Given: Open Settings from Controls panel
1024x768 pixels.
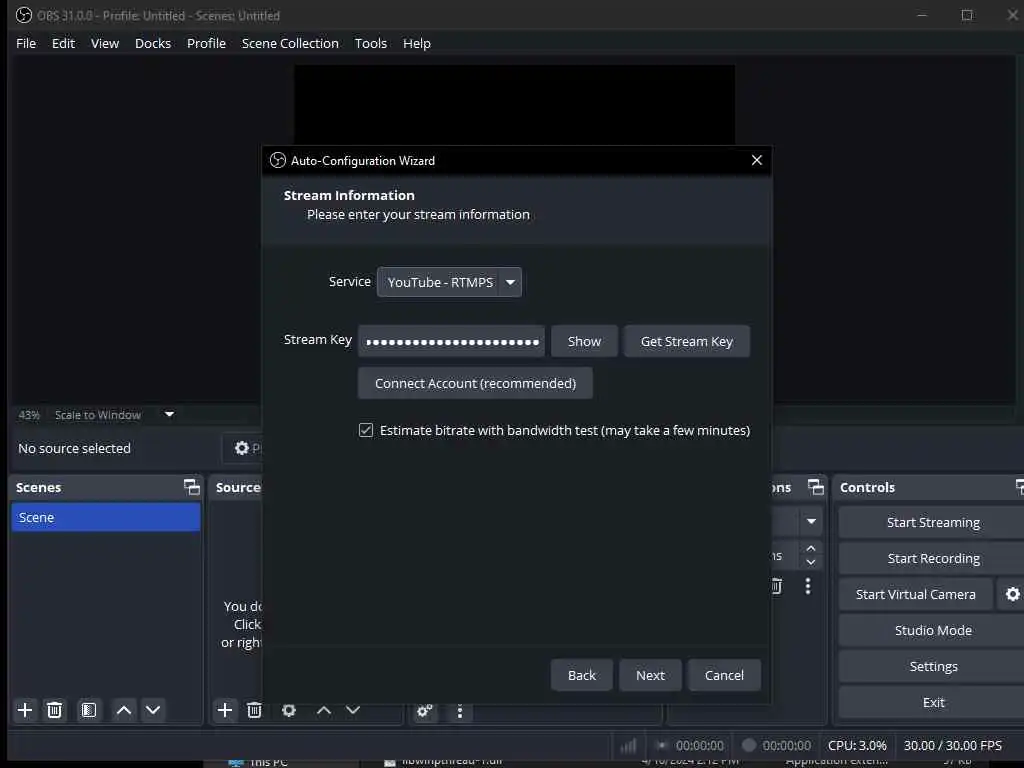Looking at the screenshot, I should pos(933,666).
